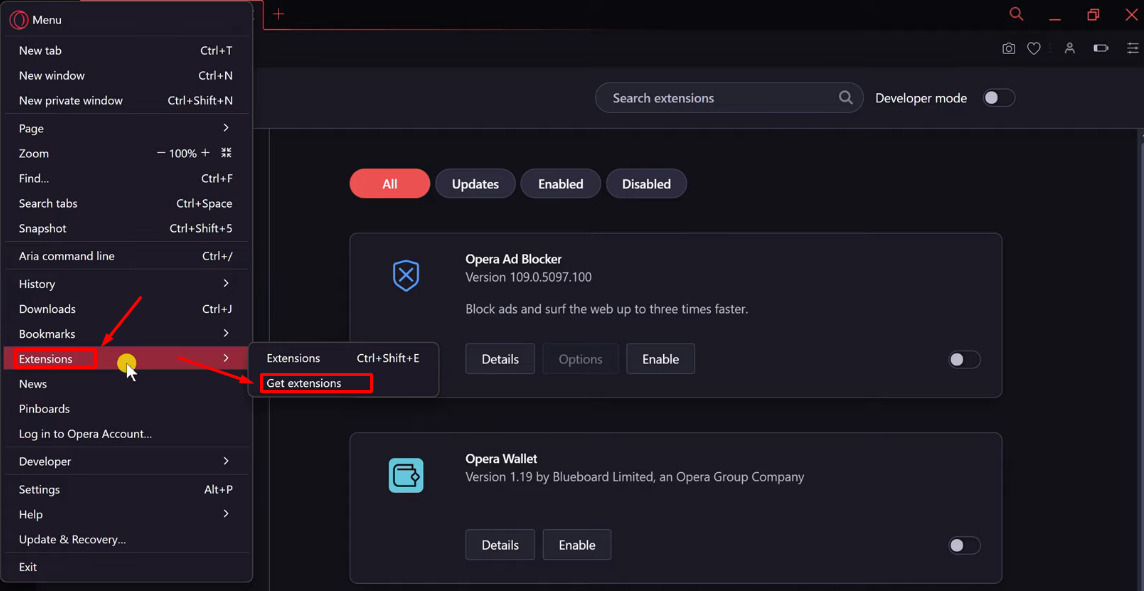Image resolution: width=1144 pixels, height=591 pixels.
Task: Toggle the Opera Ad Blocker switch
Action: pos(964,359)
